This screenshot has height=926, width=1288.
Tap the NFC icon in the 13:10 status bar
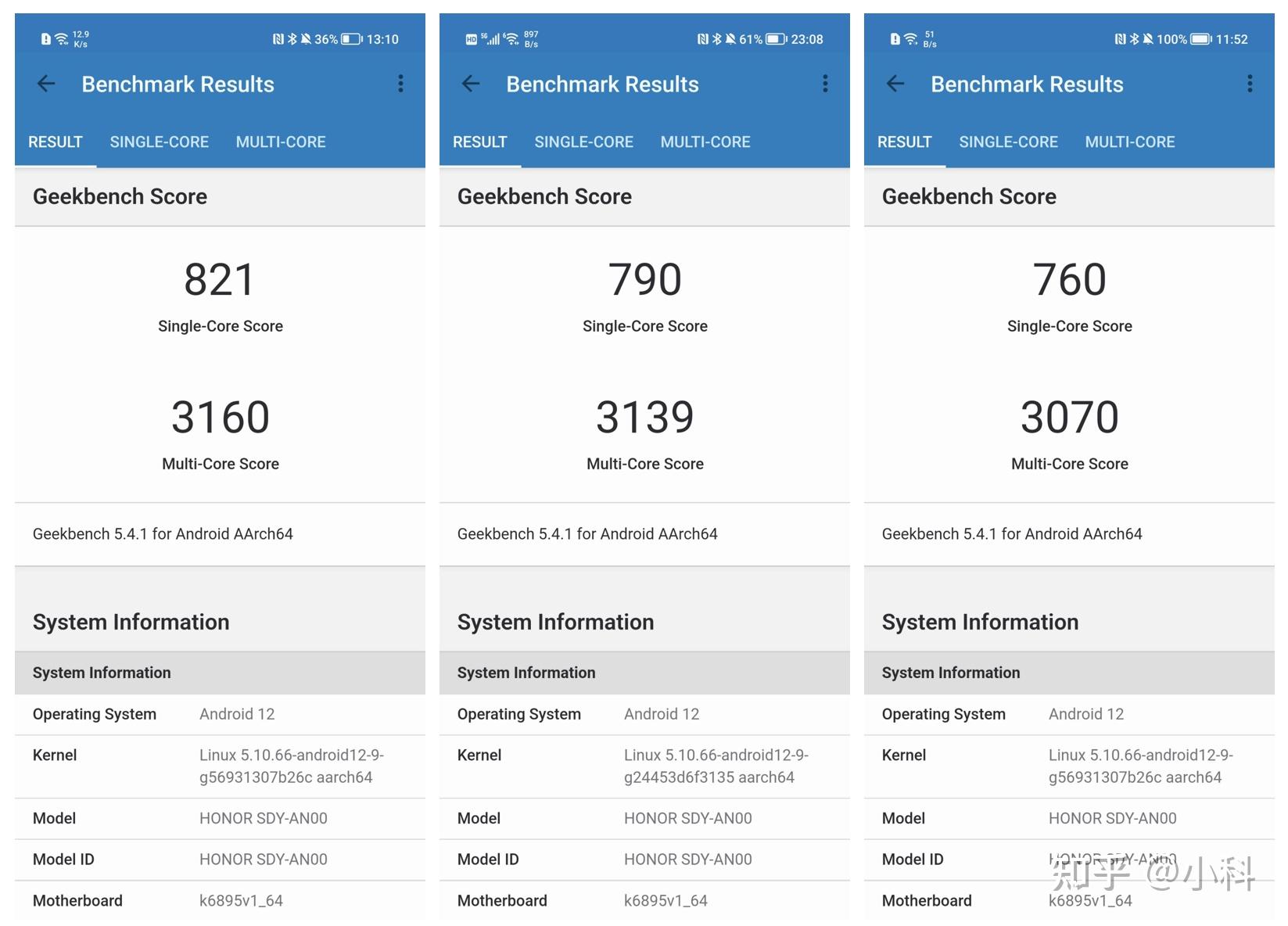[278, 39]
